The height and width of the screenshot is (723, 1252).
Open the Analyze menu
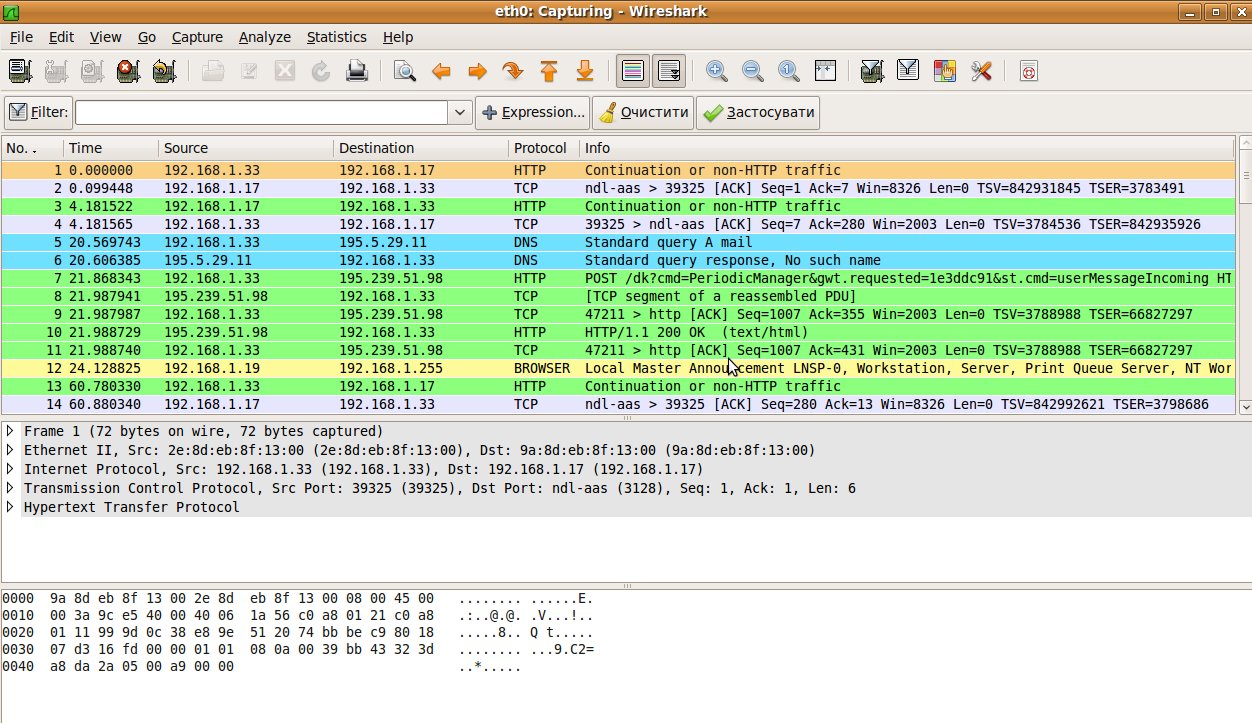(x=264, y=37)
